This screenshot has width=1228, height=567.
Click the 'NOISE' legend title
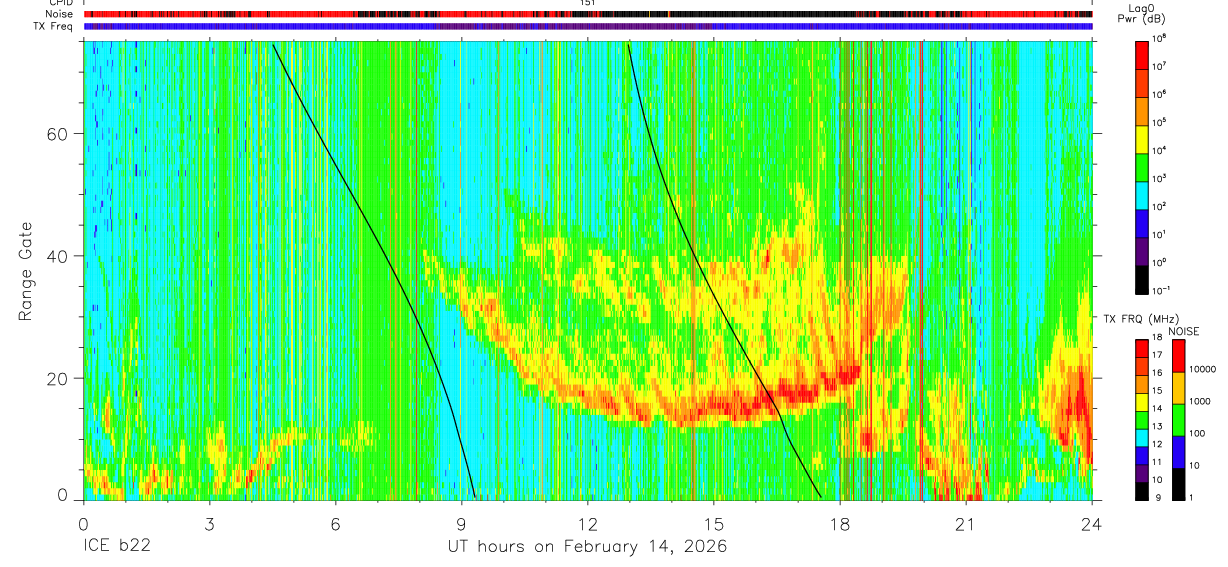tap(1183, 330)
